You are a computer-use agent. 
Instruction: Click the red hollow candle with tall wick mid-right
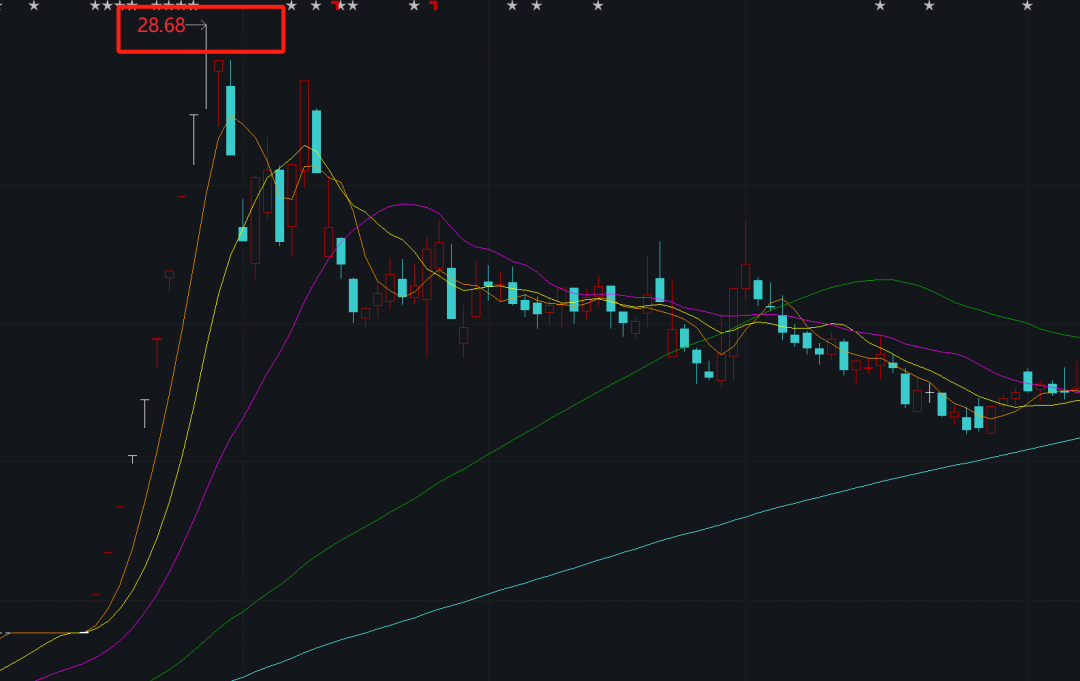coord(746,275)
